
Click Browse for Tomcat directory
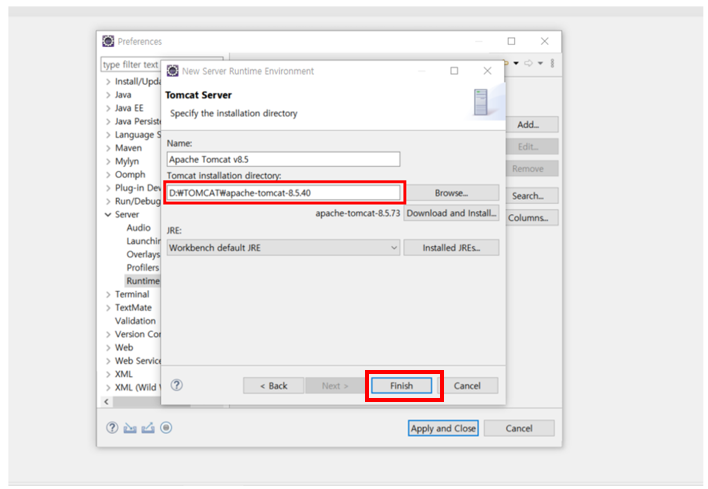pyautogui.click(x=451, y=193)
